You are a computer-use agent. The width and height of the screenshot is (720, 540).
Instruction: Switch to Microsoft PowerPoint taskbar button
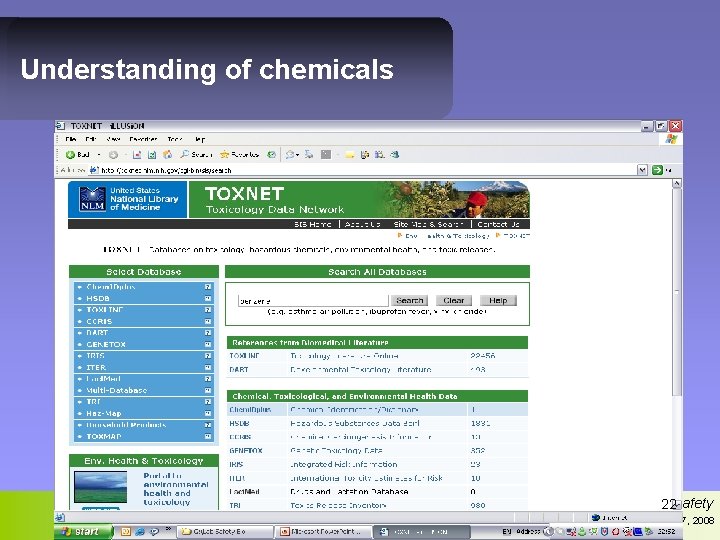pyautogui.click(x=321, y=532)
